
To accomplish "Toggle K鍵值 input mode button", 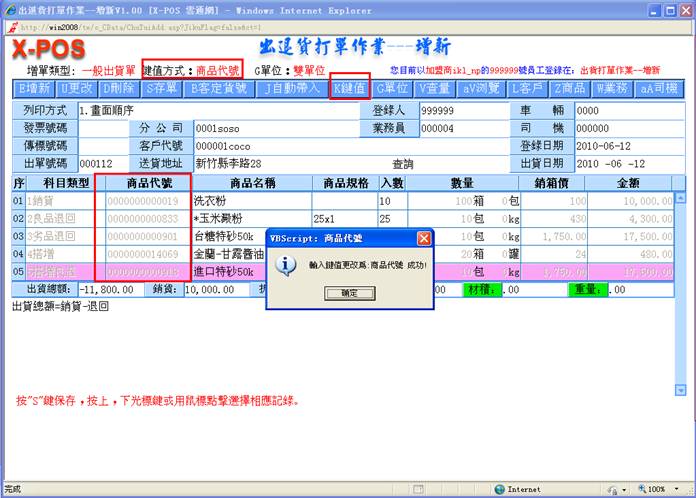I will tap(350, 88).
